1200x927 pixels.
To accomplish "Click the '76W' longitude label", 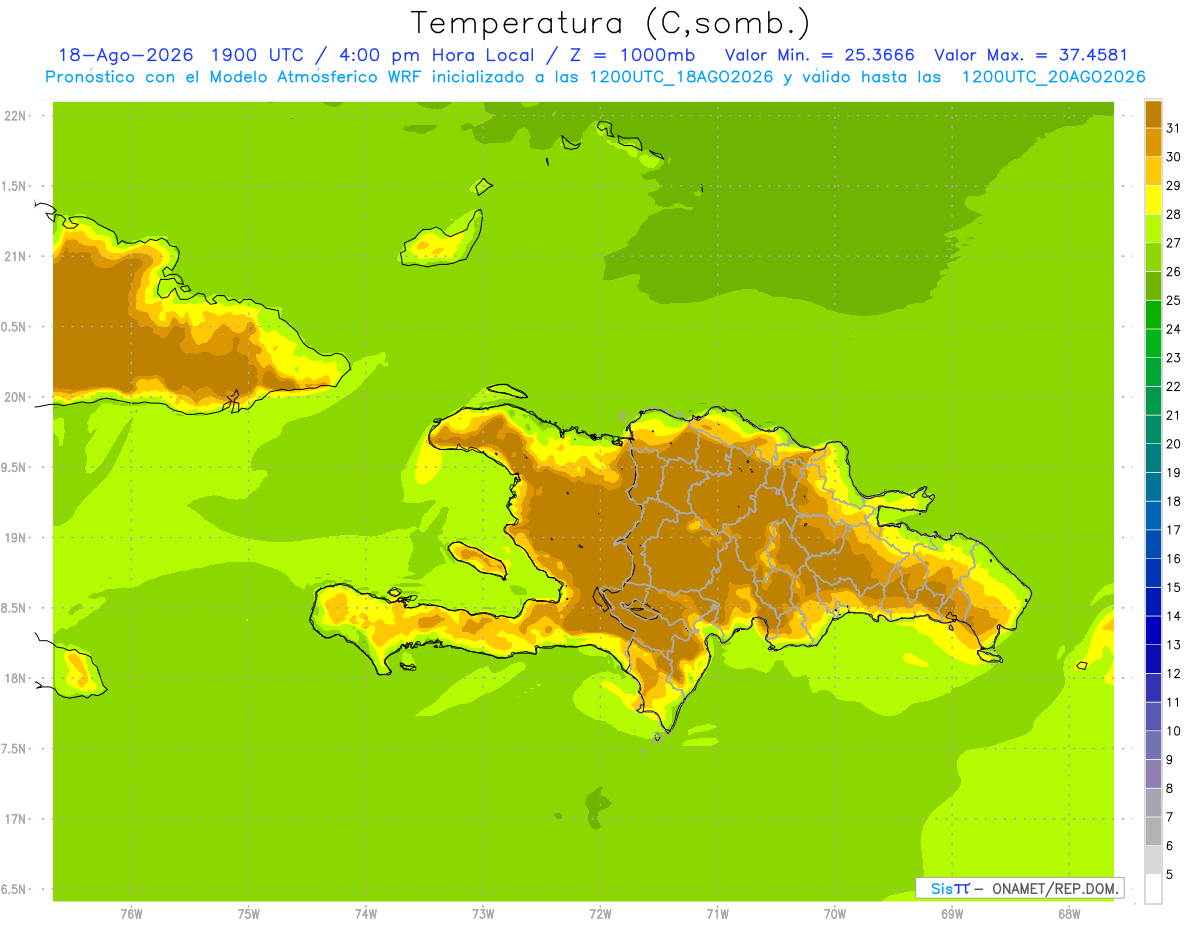I will [131, 914].
